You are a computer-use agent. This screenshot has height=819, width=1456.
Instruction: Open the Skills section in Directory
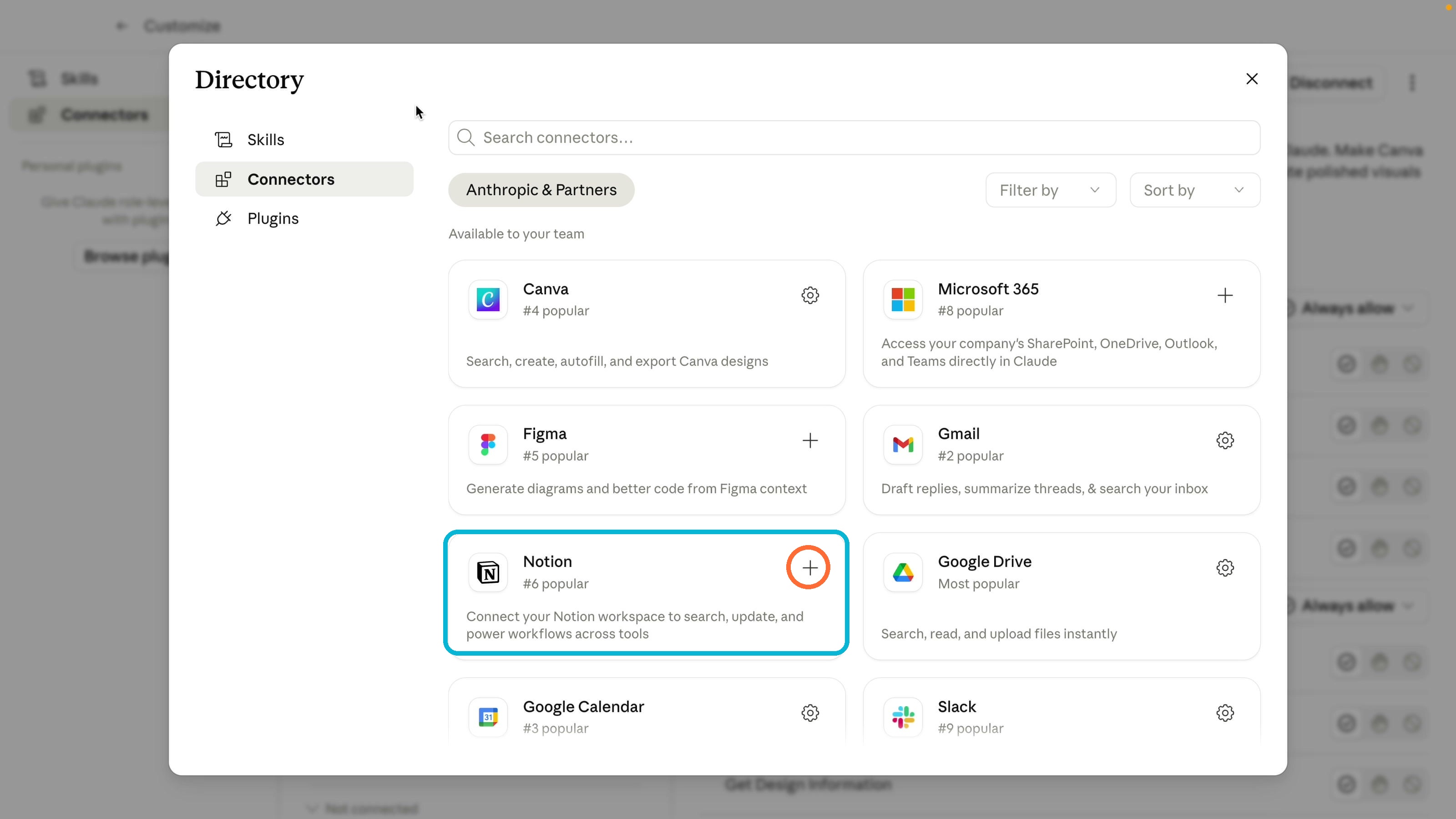tap(304, 140)
